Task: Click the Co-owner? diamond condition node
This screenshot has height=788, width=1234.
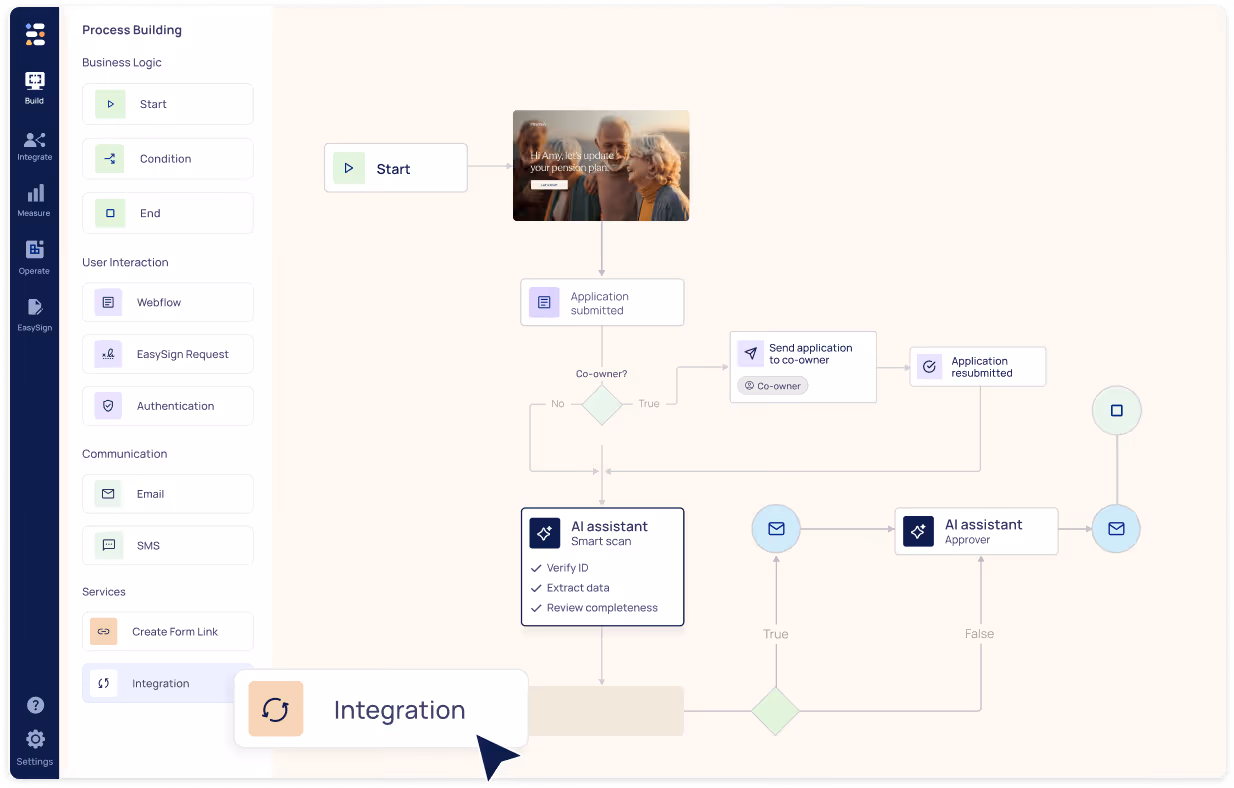Action: pyautogui.click(x=602, y=404)
